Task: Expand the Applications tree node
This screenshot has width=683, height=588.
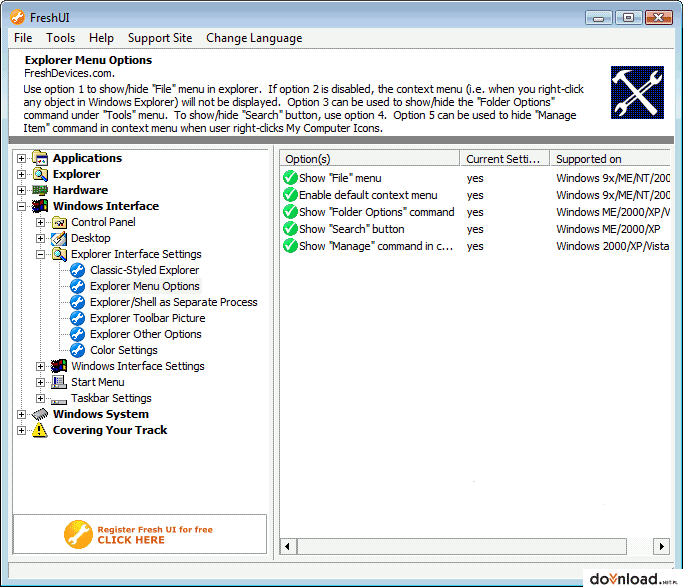Action: pos(21,159)
